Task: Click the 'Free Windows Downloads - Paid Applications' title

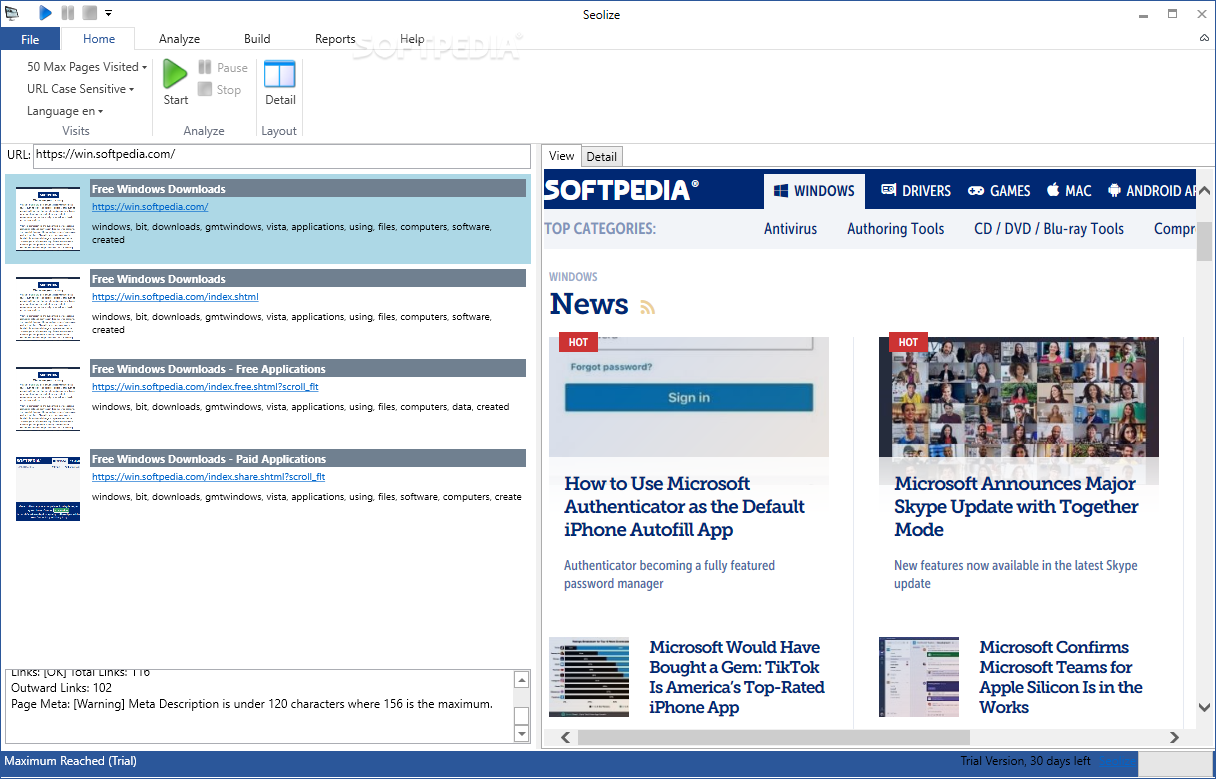Action: [x=209, y=459]
